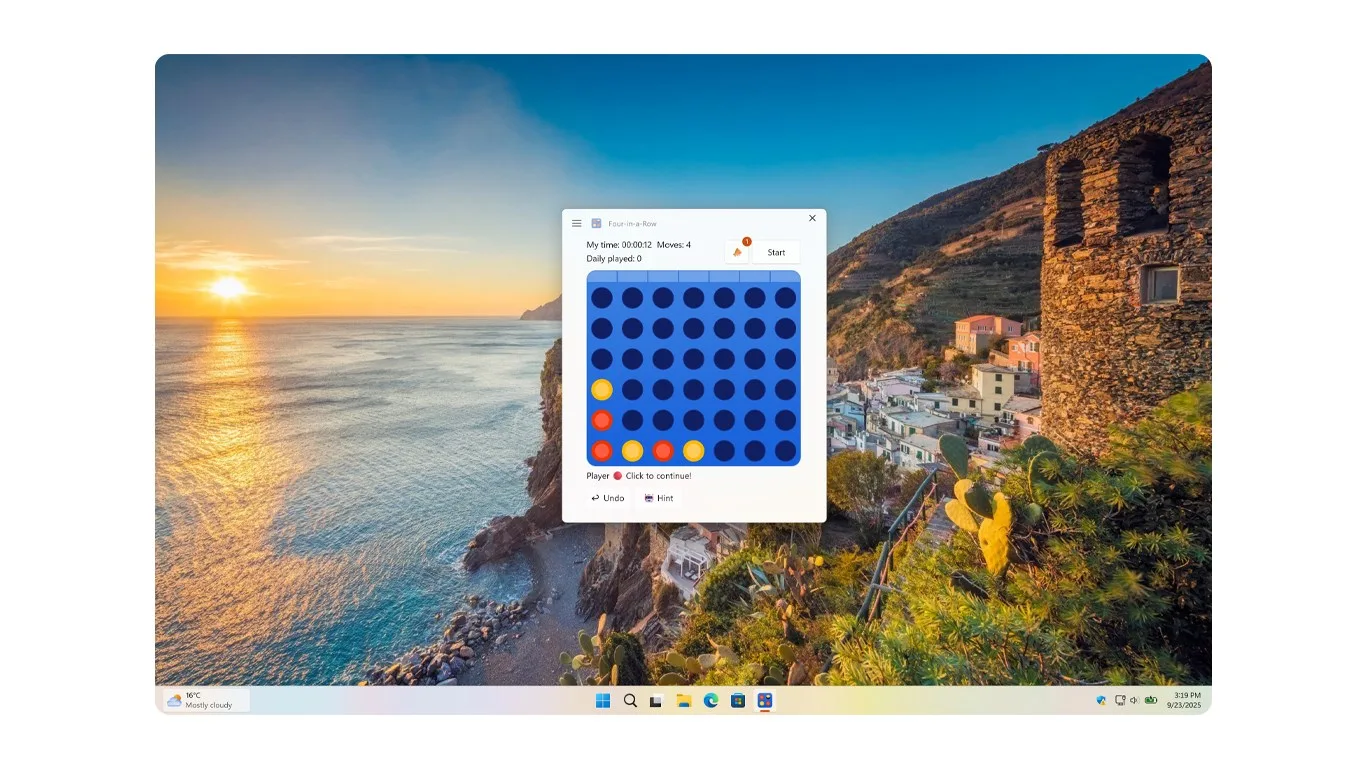Click the 'My time: 00:00:12' text
The image size is (1366, 768).
(x=619, y=245)
